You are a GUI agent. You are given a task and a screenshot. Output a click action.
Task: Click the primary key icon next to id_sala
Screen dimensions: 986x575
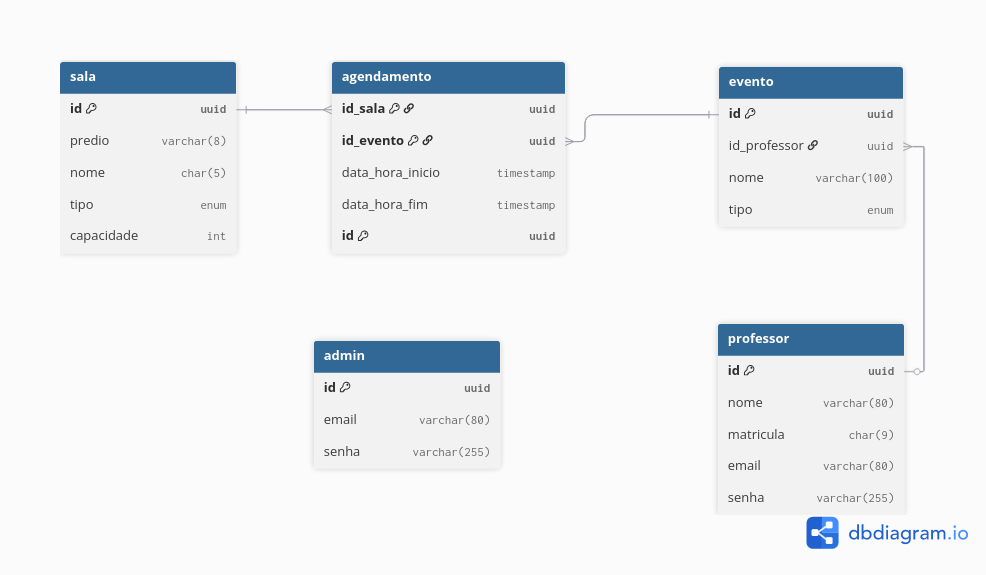(394, 109)
